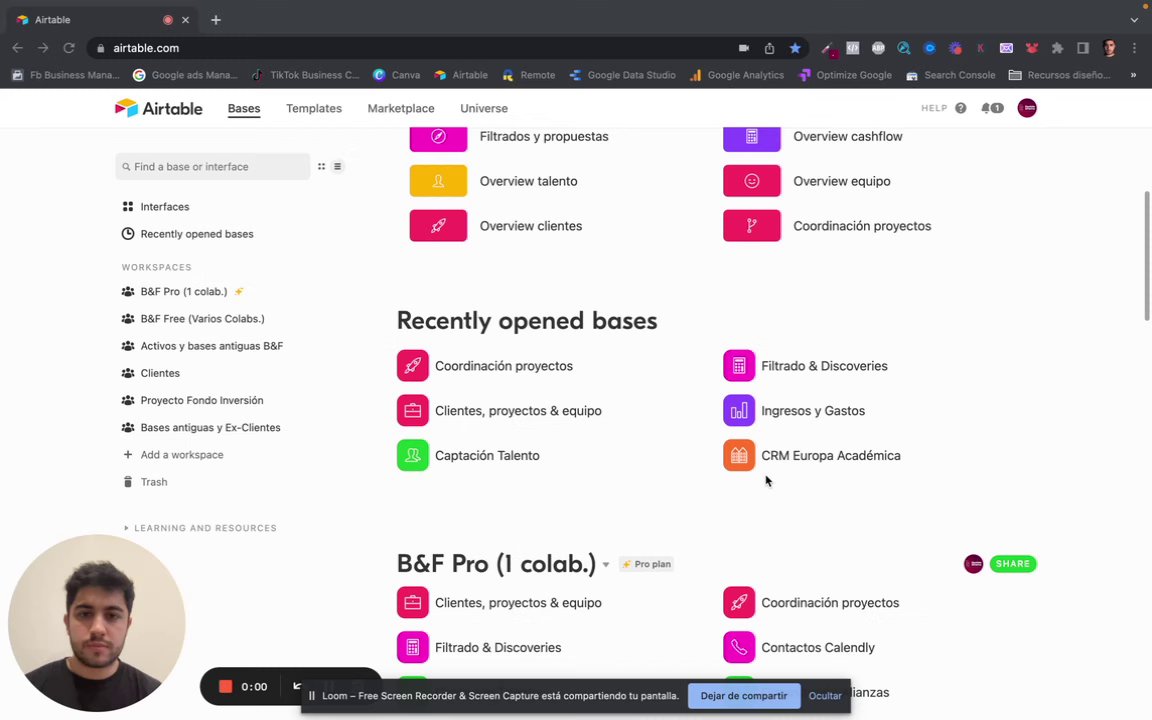Viewport: 1152px width, 720px height.
Task: Open the Chrome three-dot menu
Action: (1134, 48)
